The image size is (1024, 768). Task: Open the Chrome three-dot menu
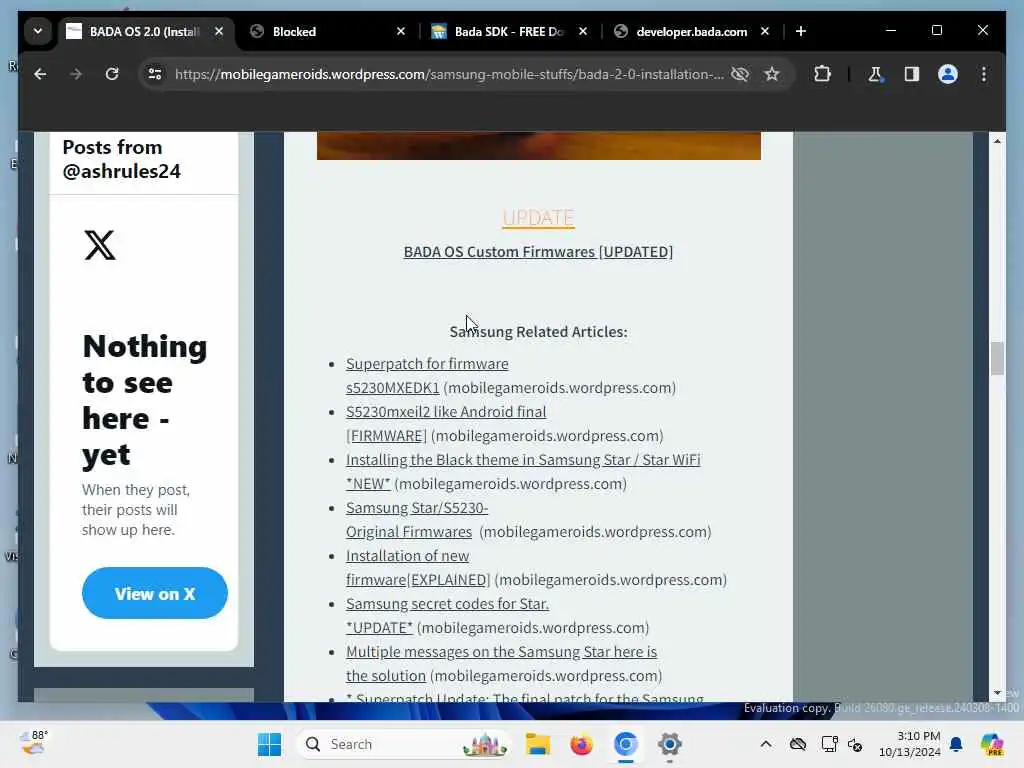tap(984, 74)
